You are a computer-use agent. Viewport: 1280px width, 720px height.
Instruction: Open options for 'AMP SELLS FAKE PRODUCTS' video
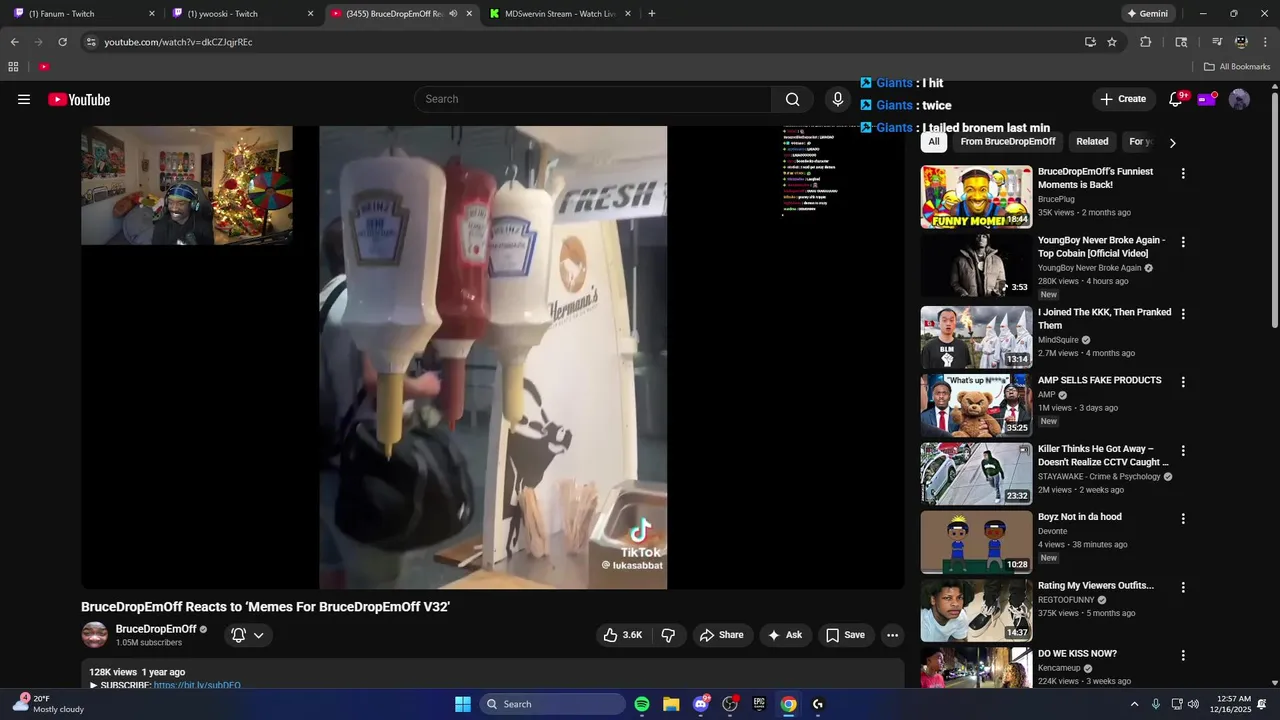coord(1183,382)
